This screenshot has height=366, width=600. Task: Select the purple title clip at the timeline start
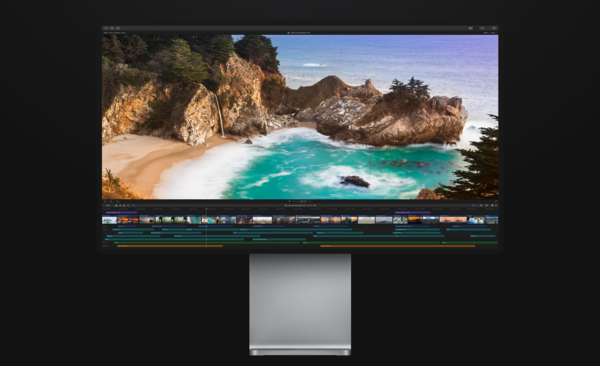click(121, 212)
